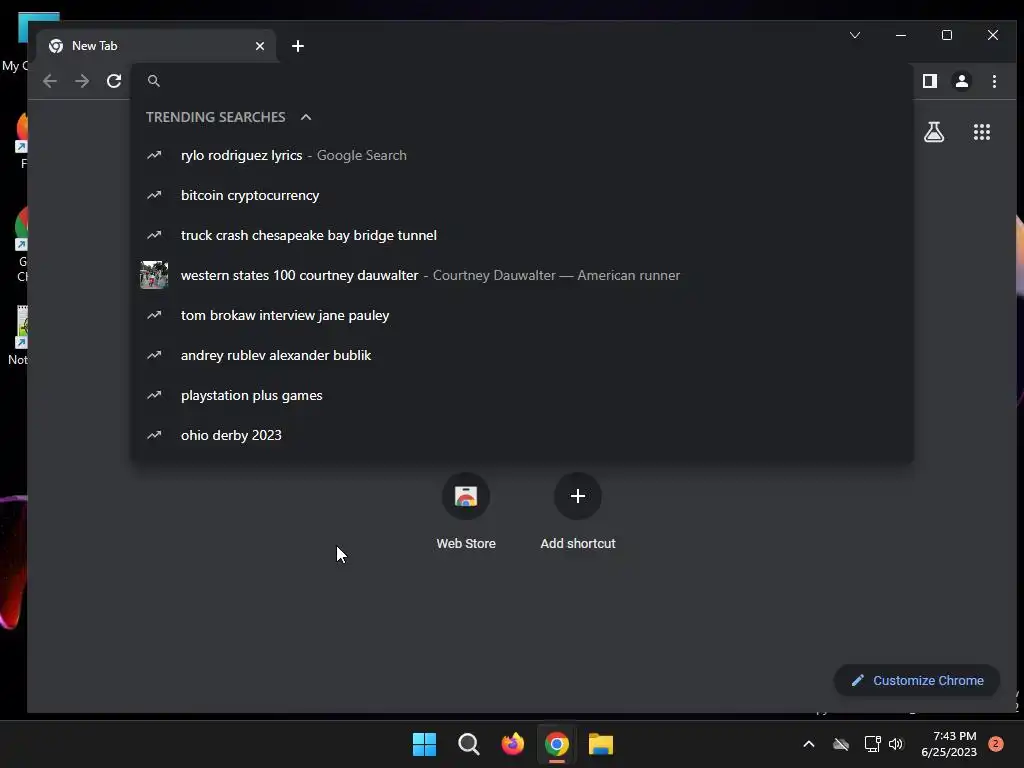1024x768 pixels.
Task: Click the cloud sync tray icon
Action: click(x=841, y=744)
